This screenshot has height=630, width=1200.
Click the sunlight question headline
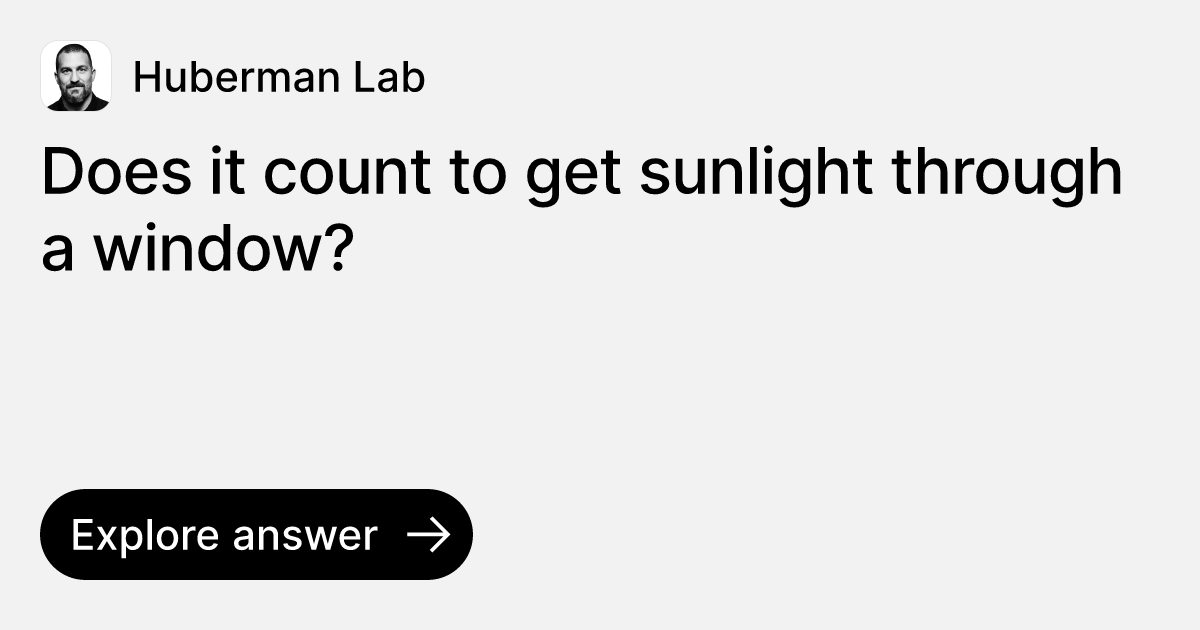pos(580,210)
